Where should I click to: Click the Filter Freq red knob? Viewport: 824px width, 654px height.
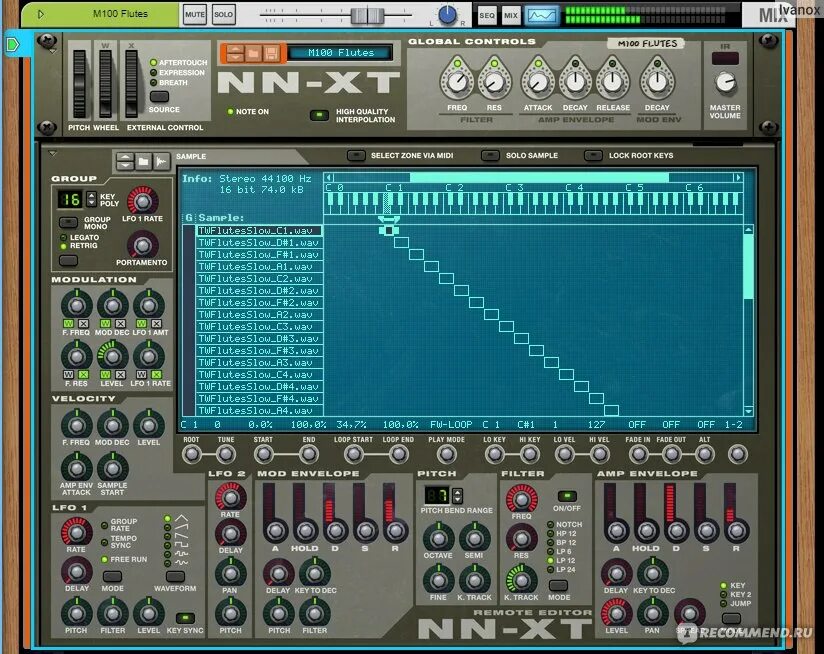521,499
